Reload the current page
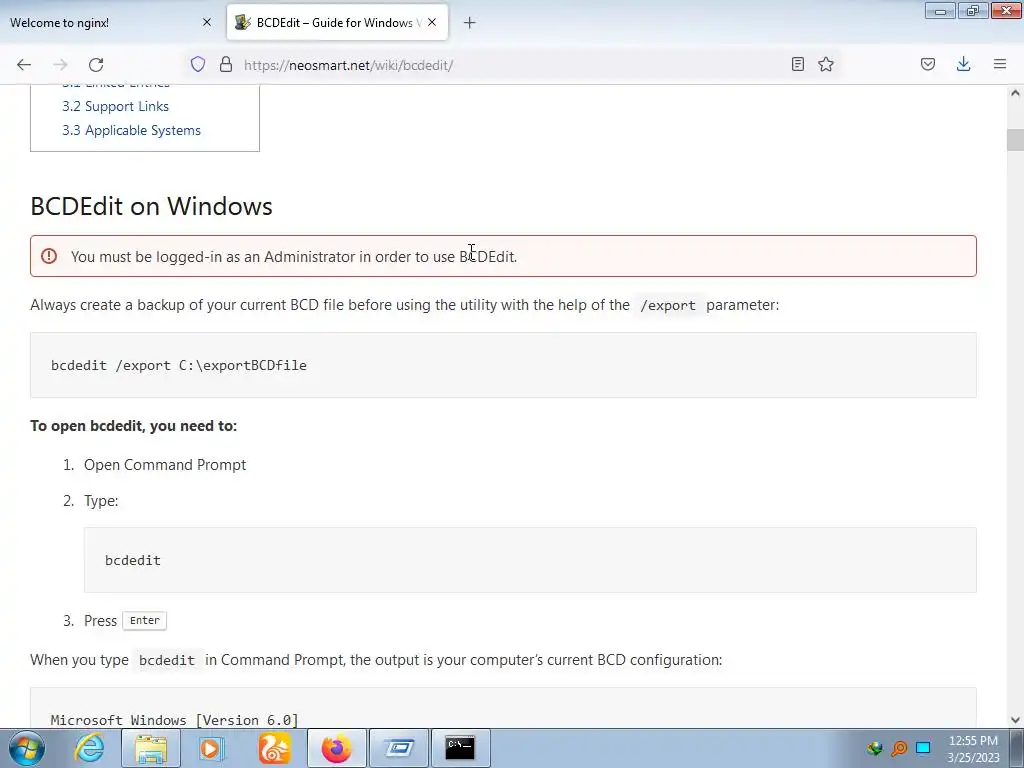 click(96, 65)
